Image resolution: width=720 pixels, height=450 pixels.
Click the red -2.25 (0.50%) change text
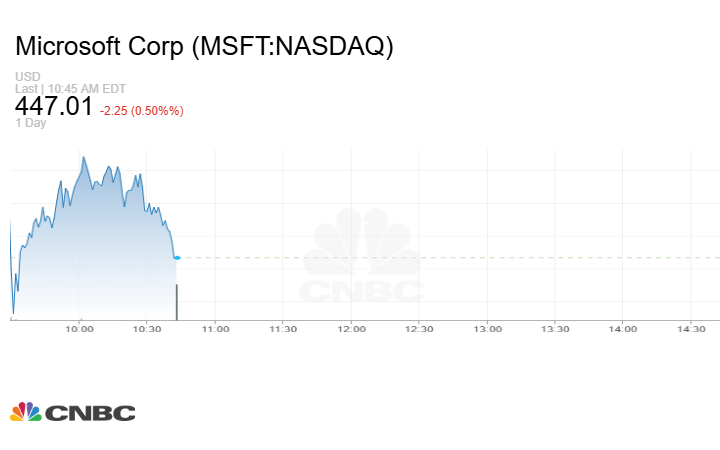click(142, 110)
